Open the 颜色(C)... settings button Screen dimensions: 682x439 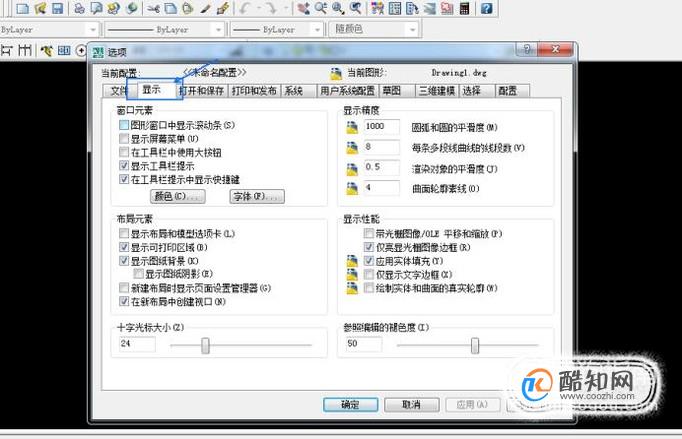[x=178, y=196]
